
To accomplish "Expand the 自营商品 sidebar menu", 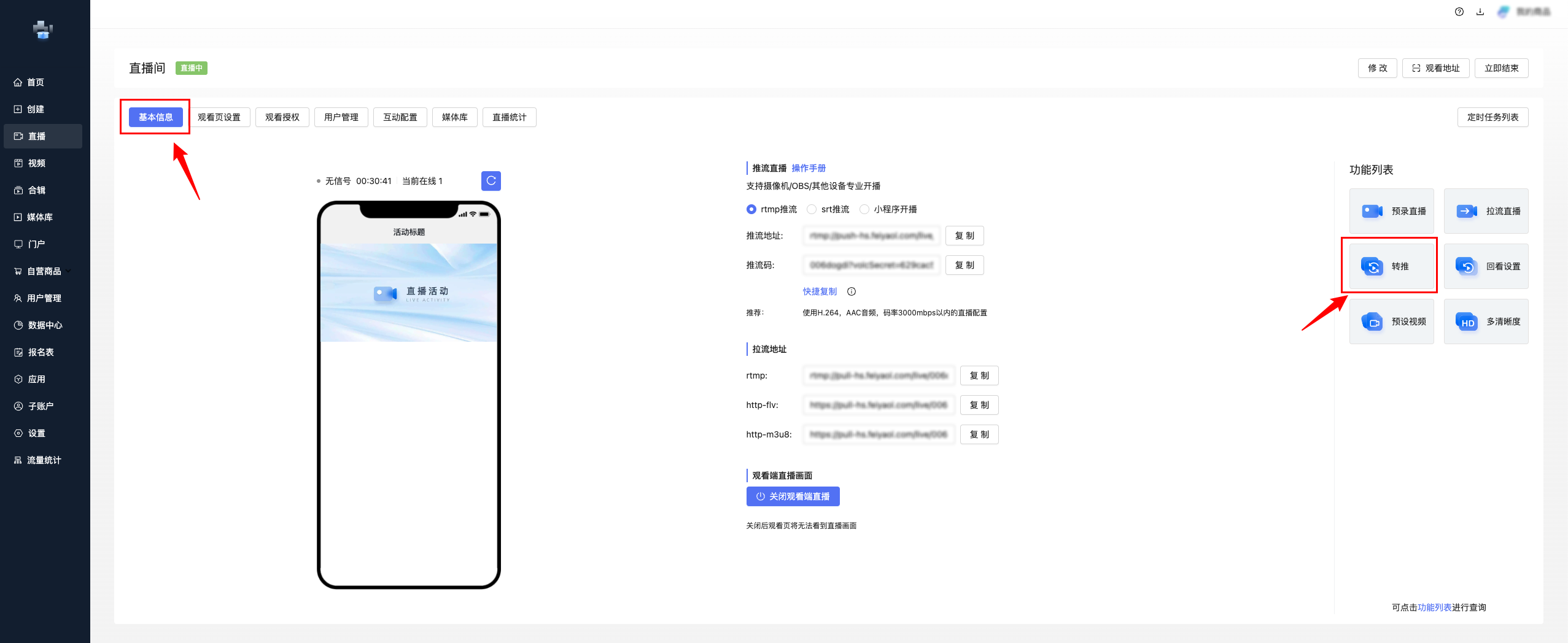I will [43, 271].
